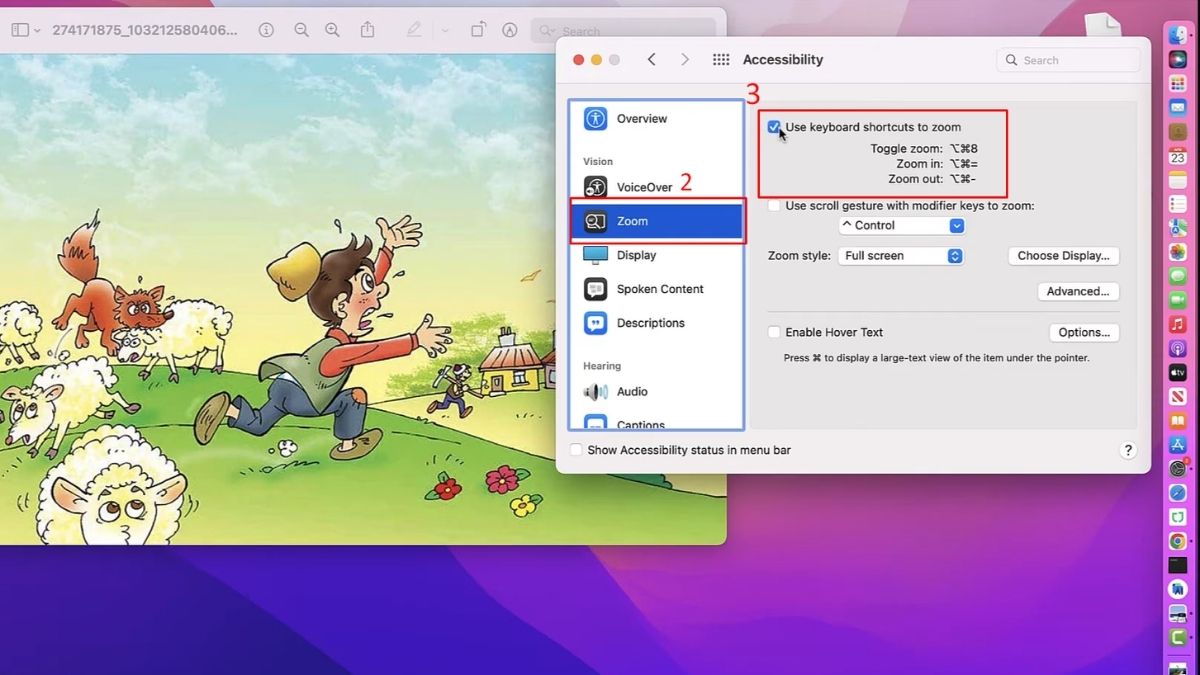Open Launchpad from the Dock

(x=1178, y=84)
